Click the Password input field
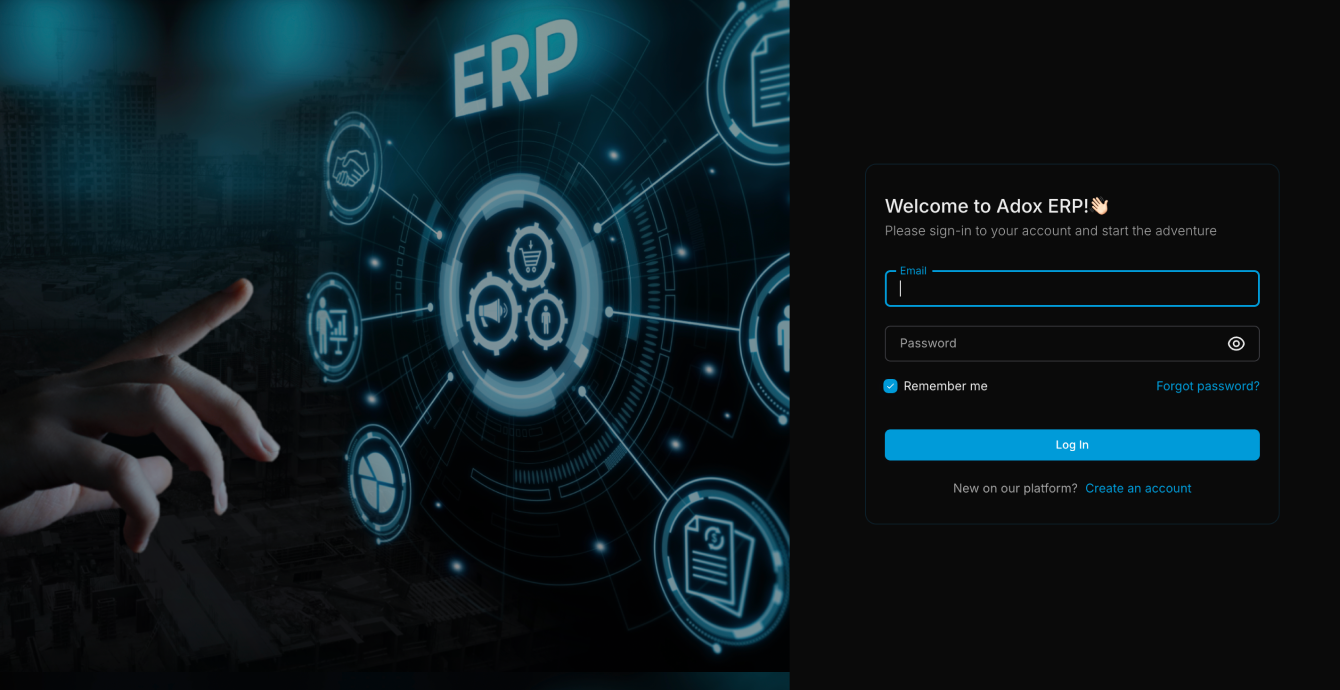Viewport: 1340px width, 690px height. click(x=1055, y=343)
